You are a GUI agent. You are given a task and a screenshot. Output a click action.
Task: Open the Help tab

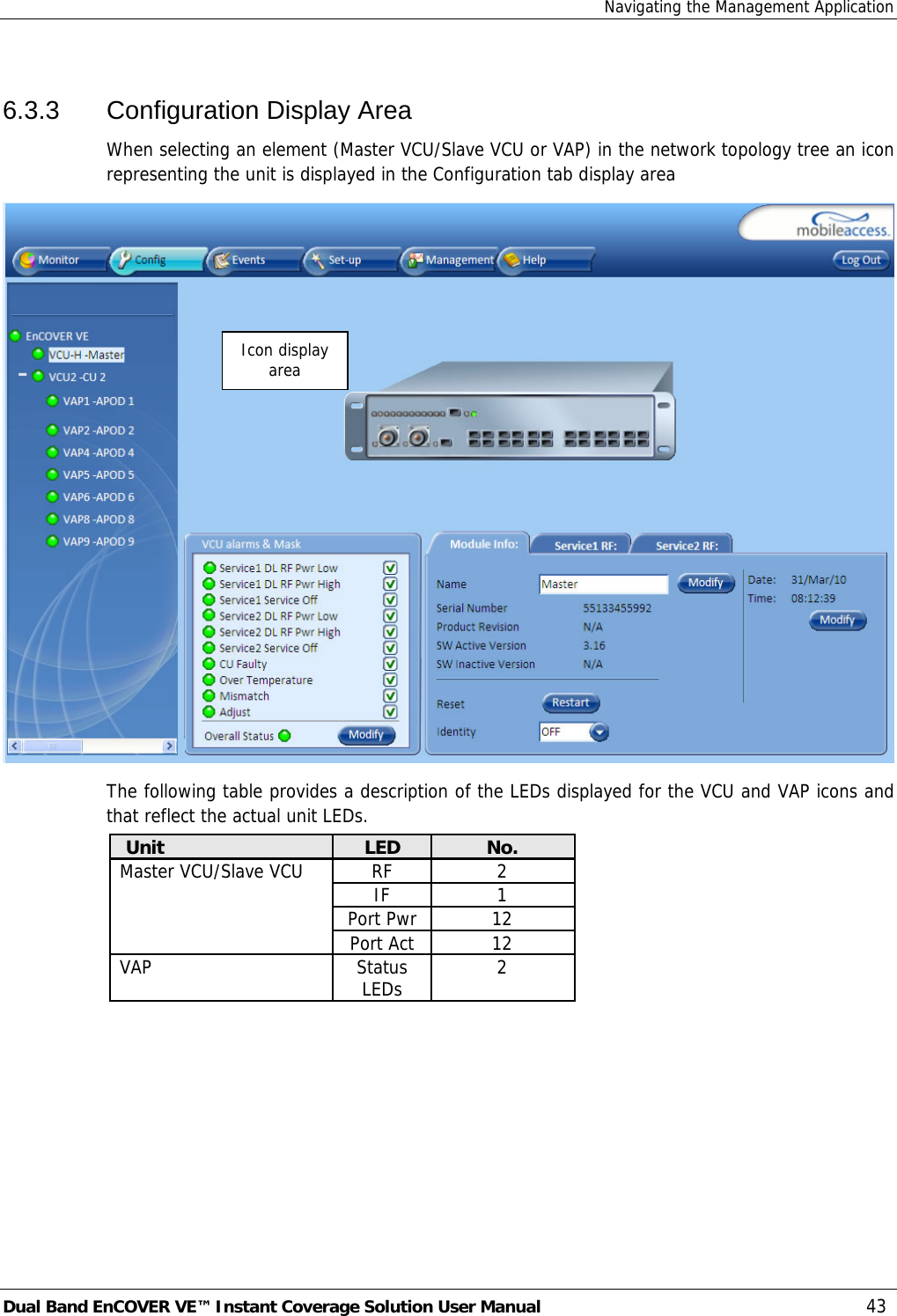pyautogui.click(x=544, y=261)
